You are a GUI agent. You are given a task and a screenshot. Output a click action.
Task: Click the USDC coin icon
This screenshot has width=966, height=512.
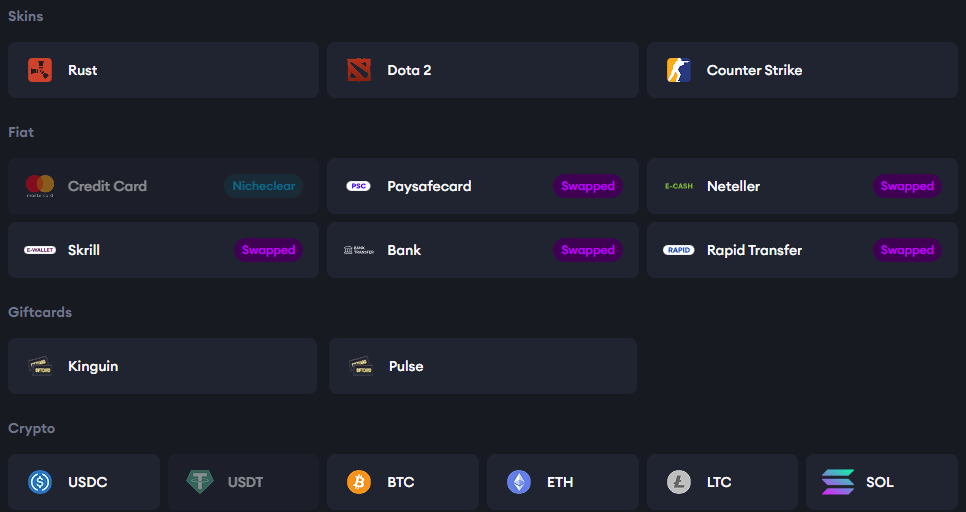(x=40, y=482)
